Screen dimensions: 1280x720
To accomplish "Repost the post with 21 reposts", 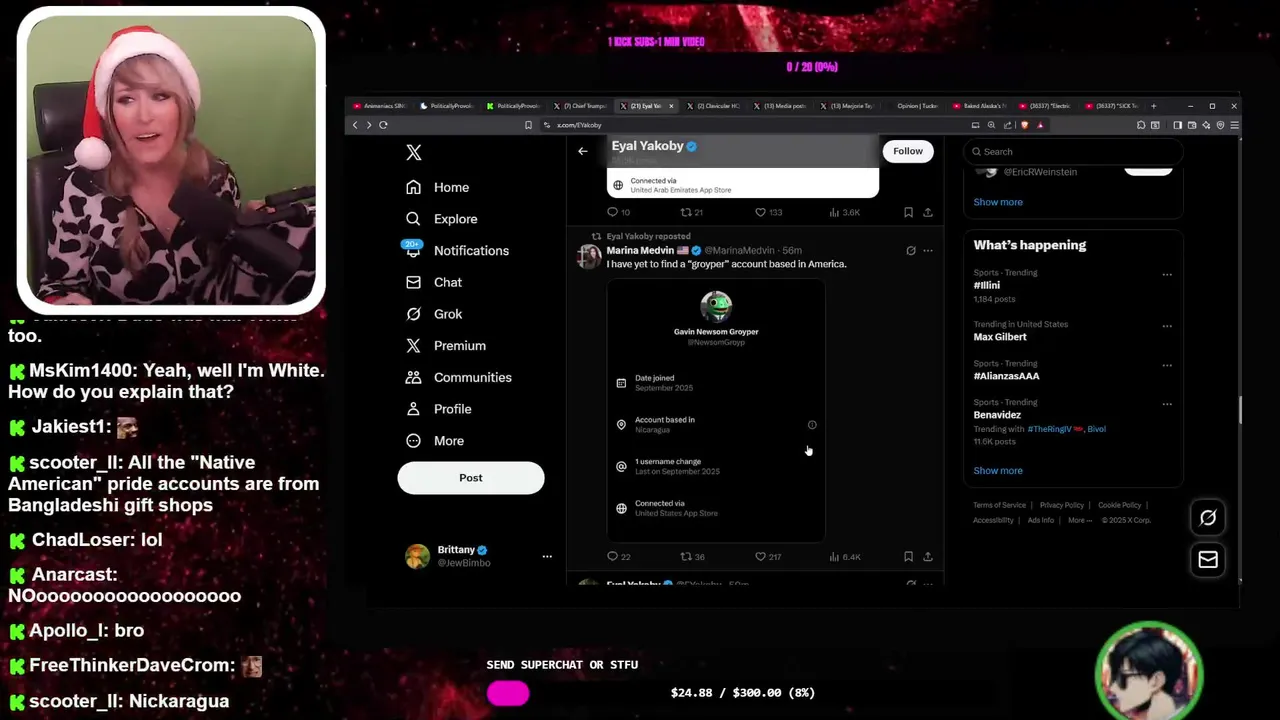I will point(691,212).
